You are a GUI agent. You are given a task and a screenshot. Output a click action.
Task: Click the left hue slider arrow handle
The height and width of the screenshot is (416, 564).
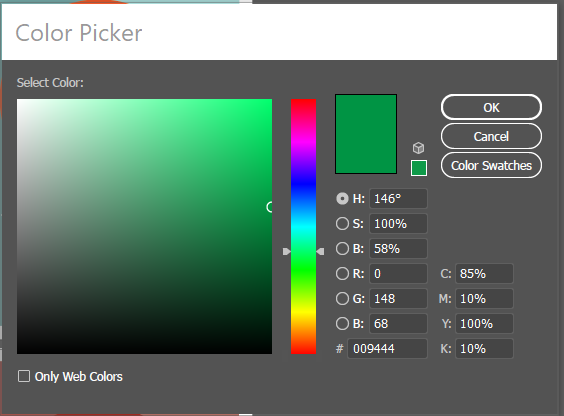coord(286,251)
